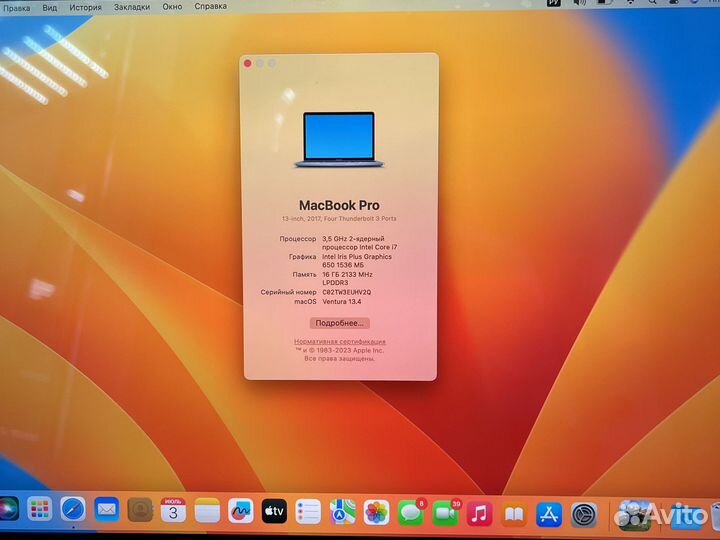This screenshot has height=540, width=720.
Task: Click the Подробнее… button
Action: (x=339, y=323)
